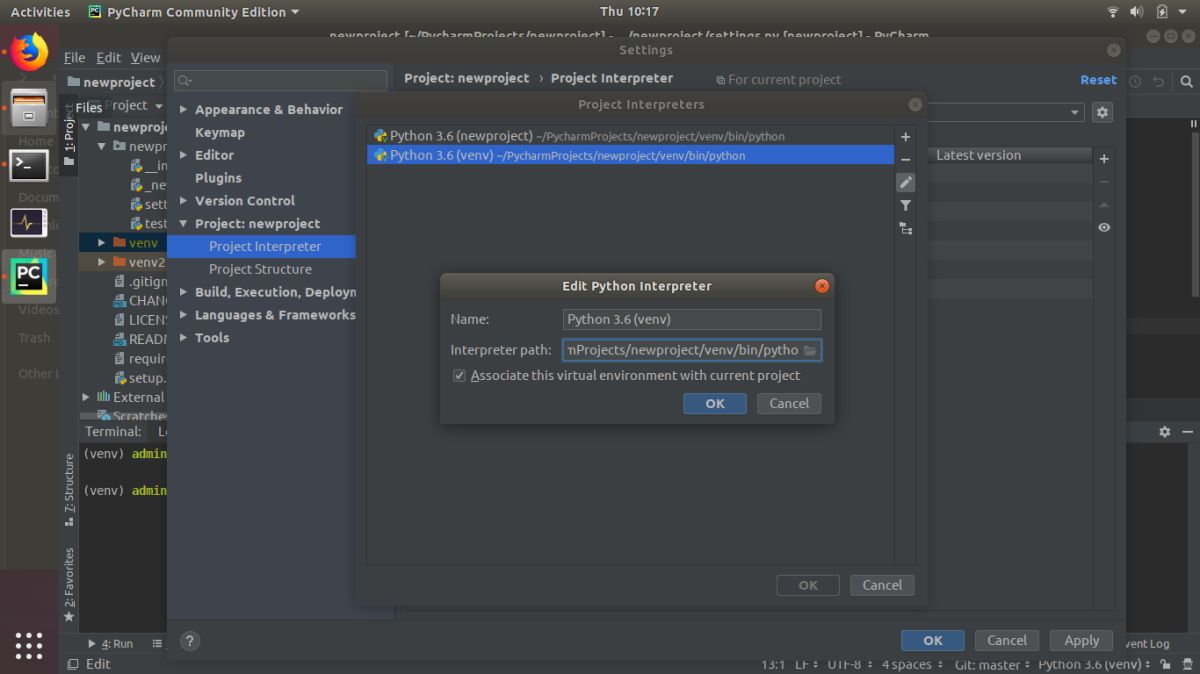The image size is (1200, 674).
Task: Select Plugins in settings list
Action: coord(218,178)
